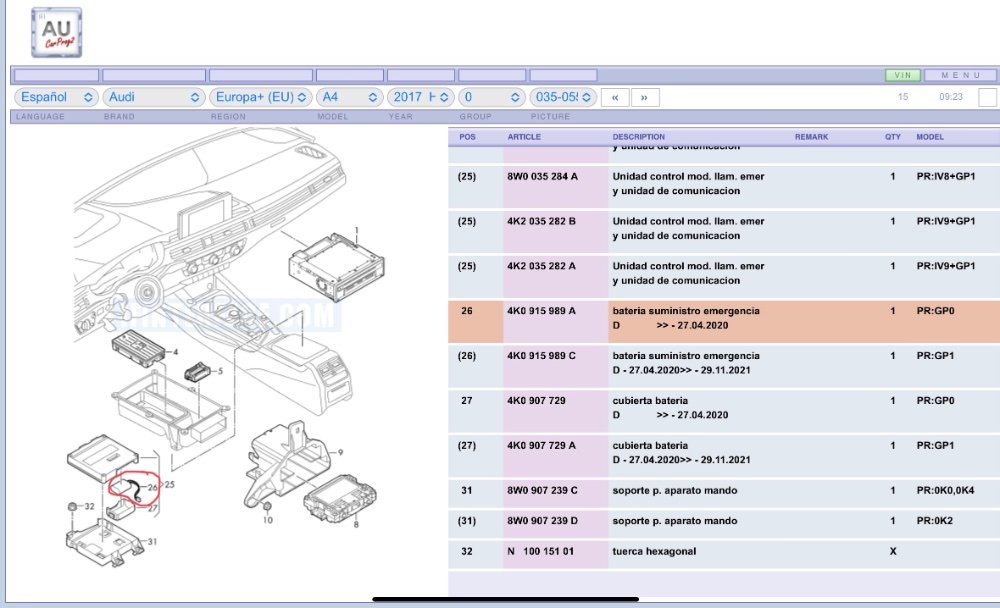The width and height of the screenshot is (1000, 608).
Task: Select article 4K0 907 729 A
Action: (541, 445)
